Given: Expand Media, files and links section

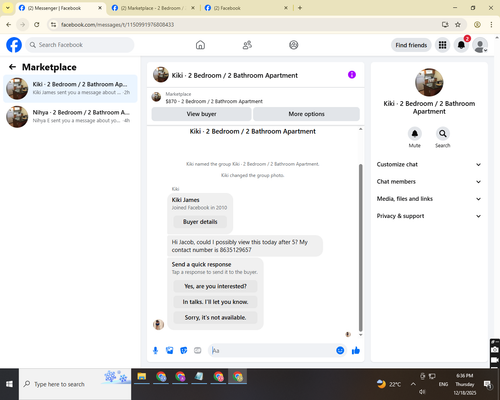Looking at the screenshot, I should [429, 199].
